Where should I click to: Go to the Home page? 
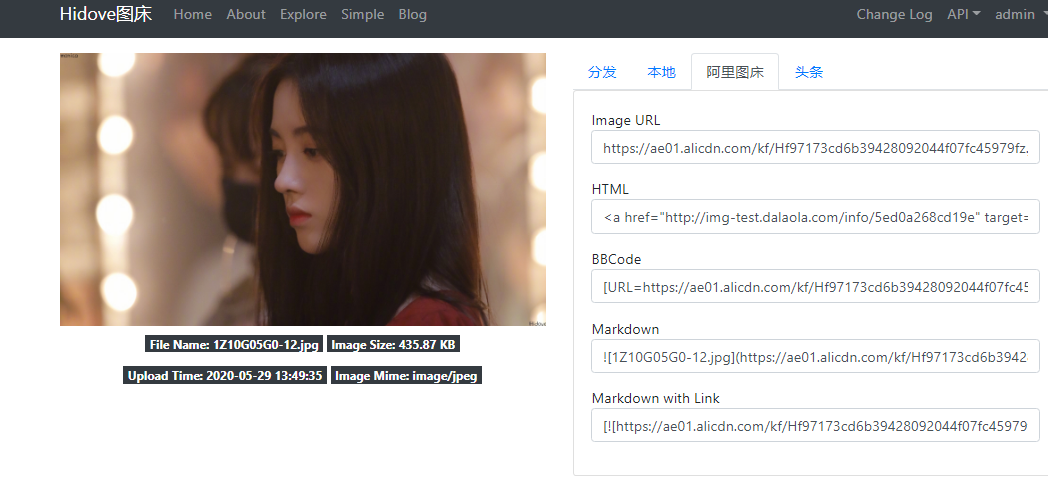pos(192,14)
